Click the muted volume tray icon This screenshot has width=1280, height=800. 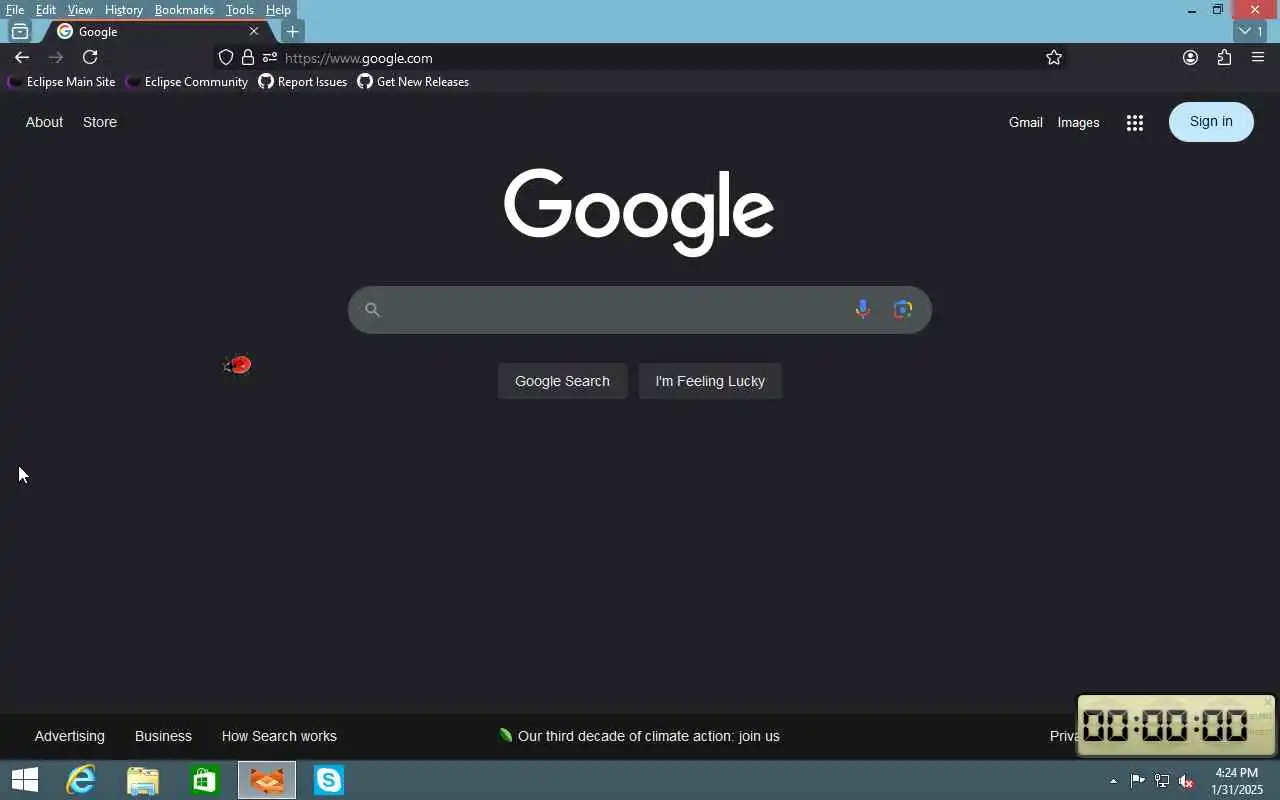coord(1187,781)
